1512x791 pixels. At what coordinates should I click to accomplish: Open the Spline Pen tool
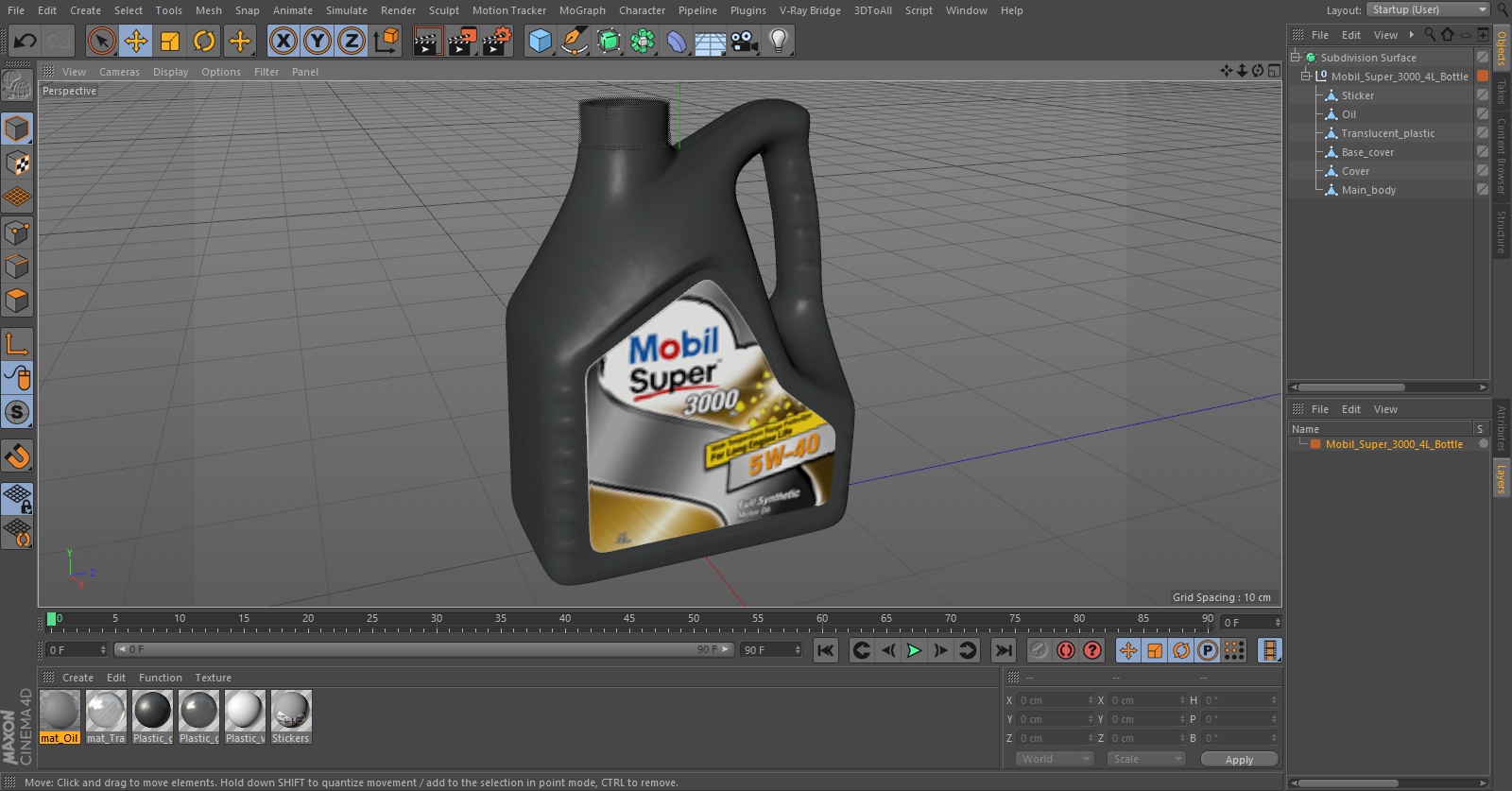pyautogui.click(x=574, y=41)
